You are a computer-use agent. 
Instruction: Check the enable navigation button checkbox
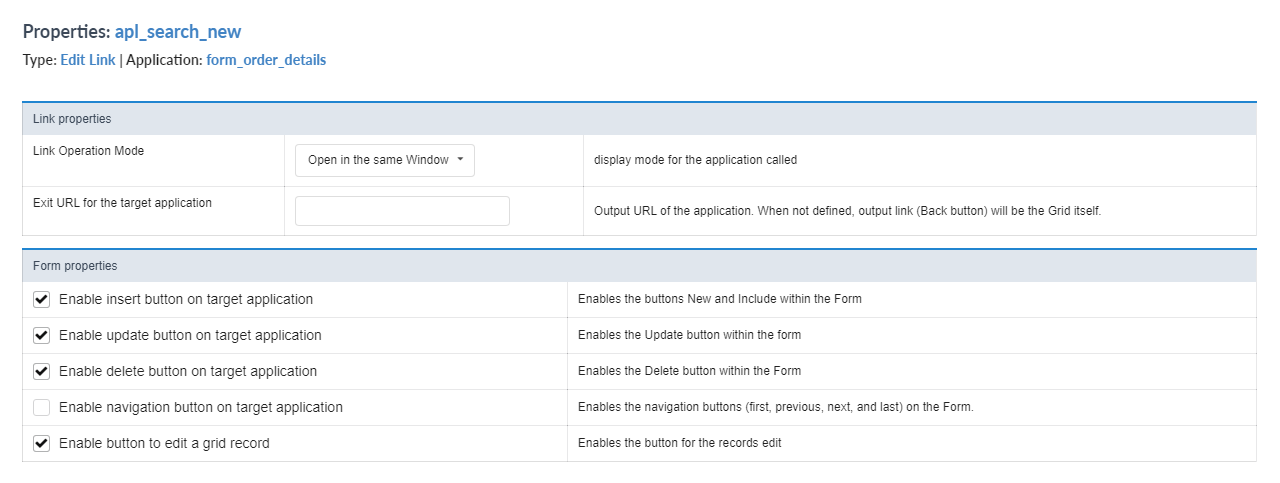(42, 407)
